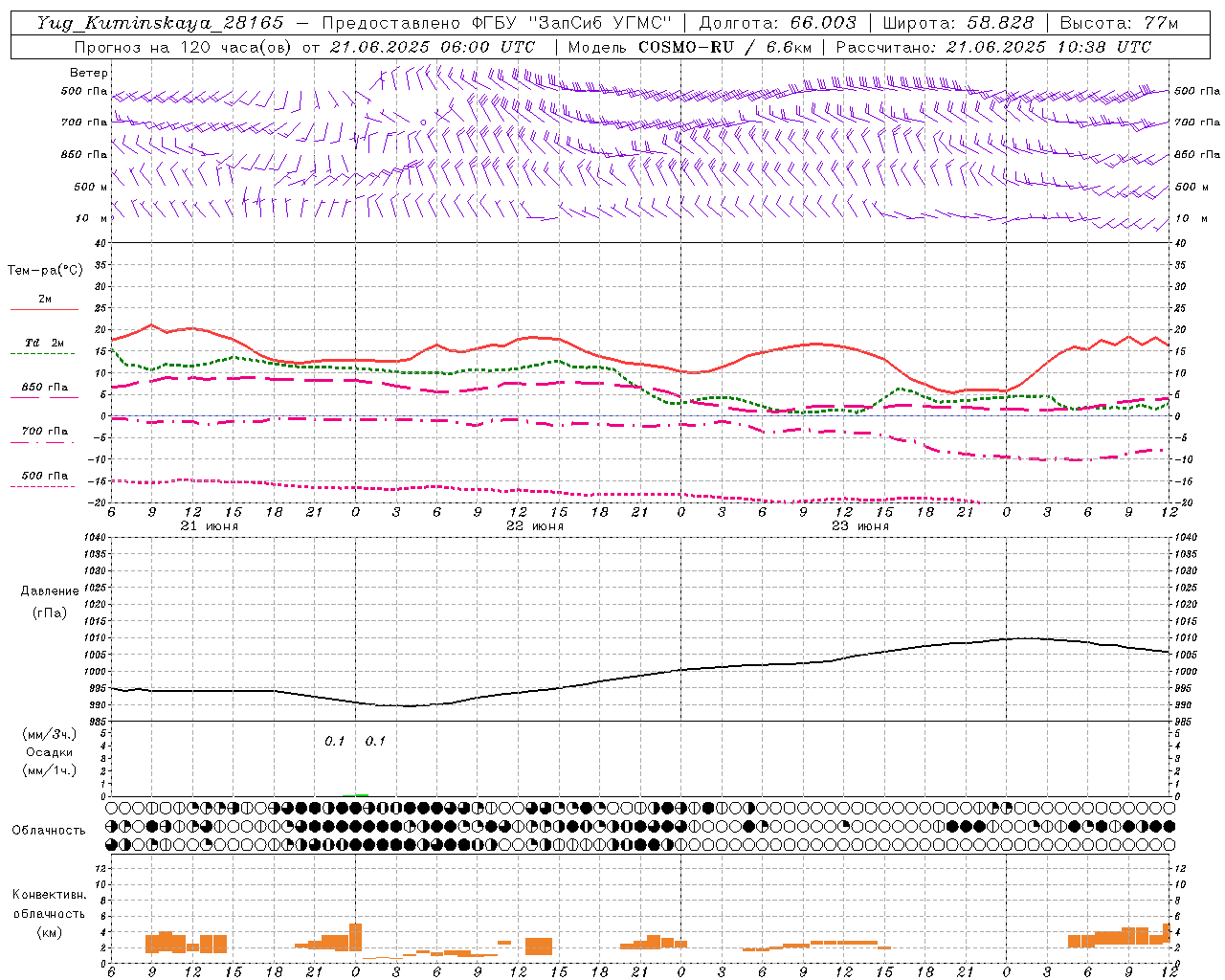Viewport: 1225px width, 980px height.
Task: Click '700 гПа' label right of wind panel
Action: point(1197,122)
